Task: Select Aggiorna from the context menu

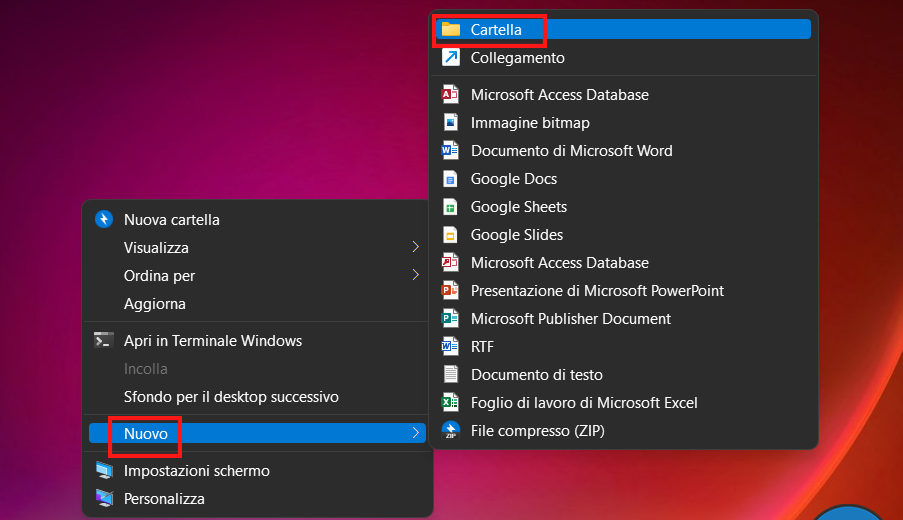Action: (x=155, y=304)
